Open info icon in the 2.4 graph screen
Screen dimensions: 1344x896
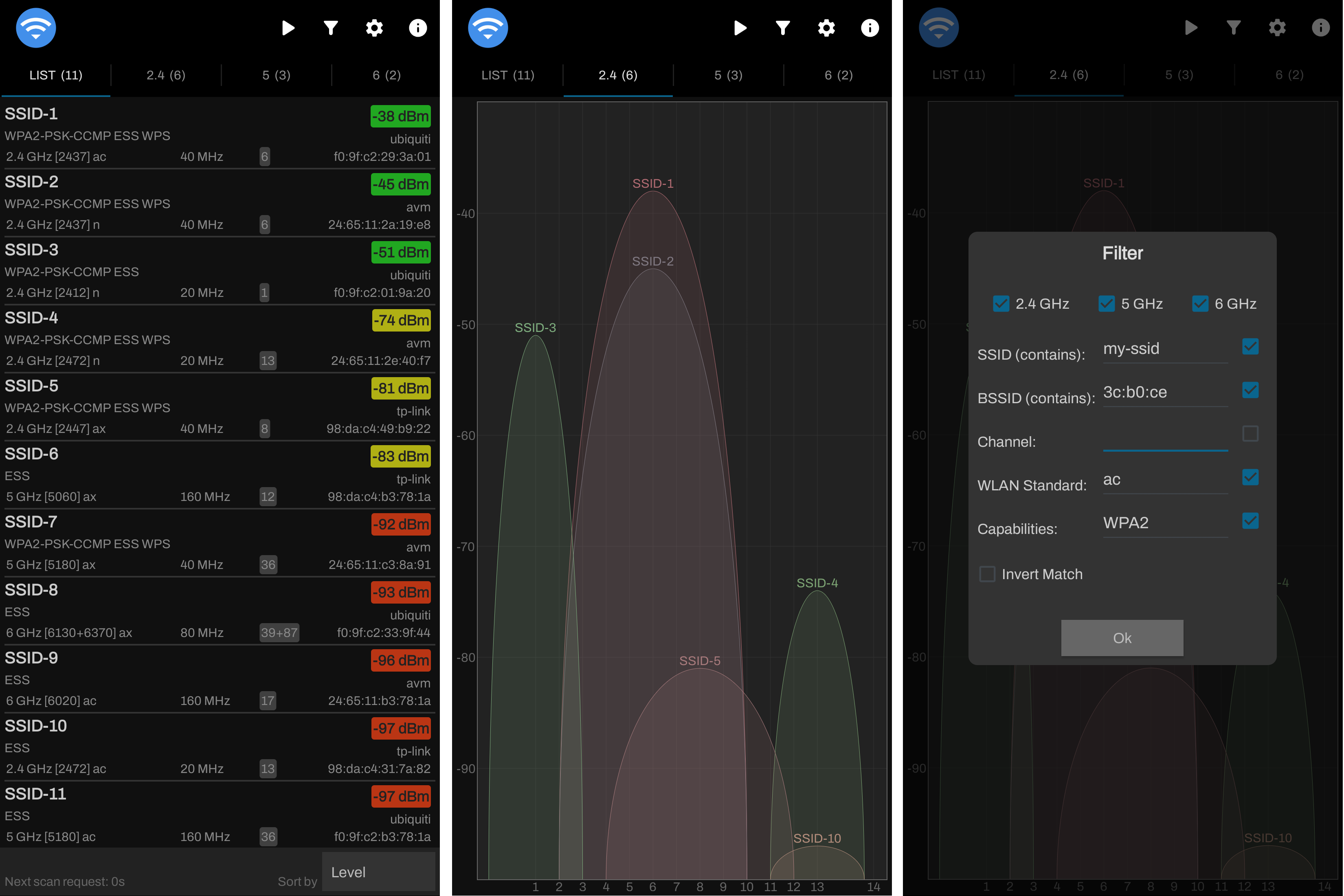pyautogui.click(x=870, y=28)
